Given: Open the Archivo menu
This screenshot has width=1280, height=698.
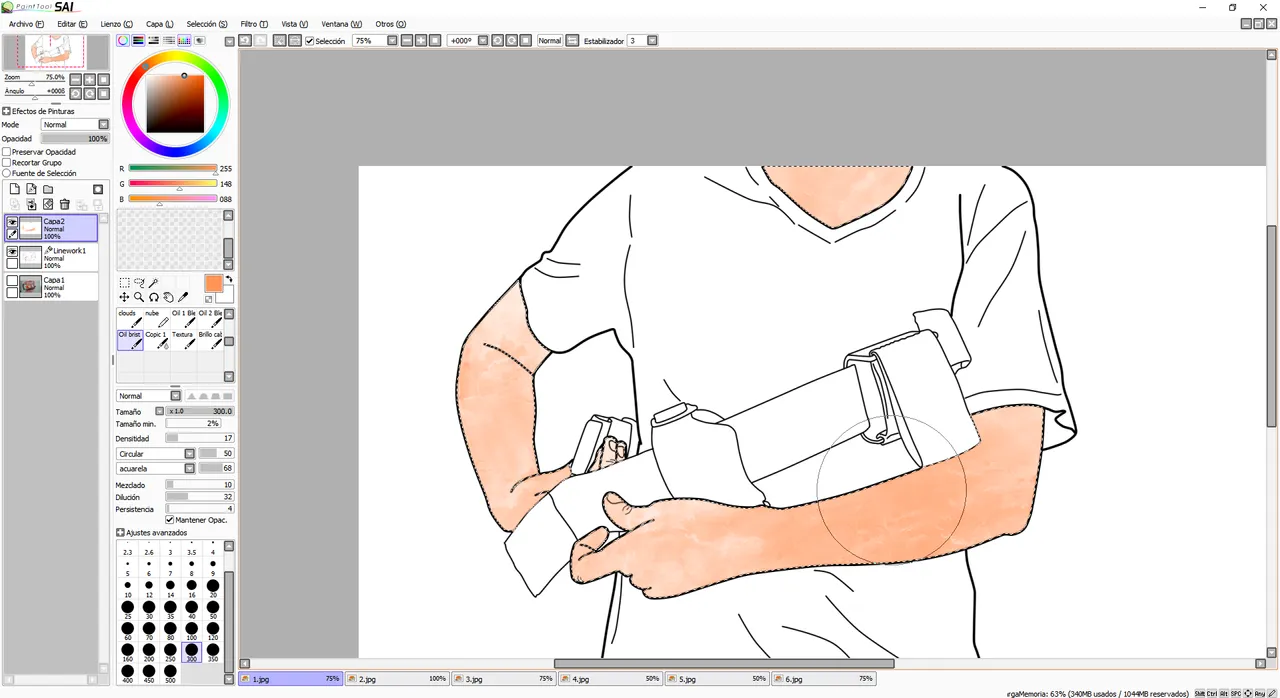Looking at the screenshot, I should pos(26,24).
